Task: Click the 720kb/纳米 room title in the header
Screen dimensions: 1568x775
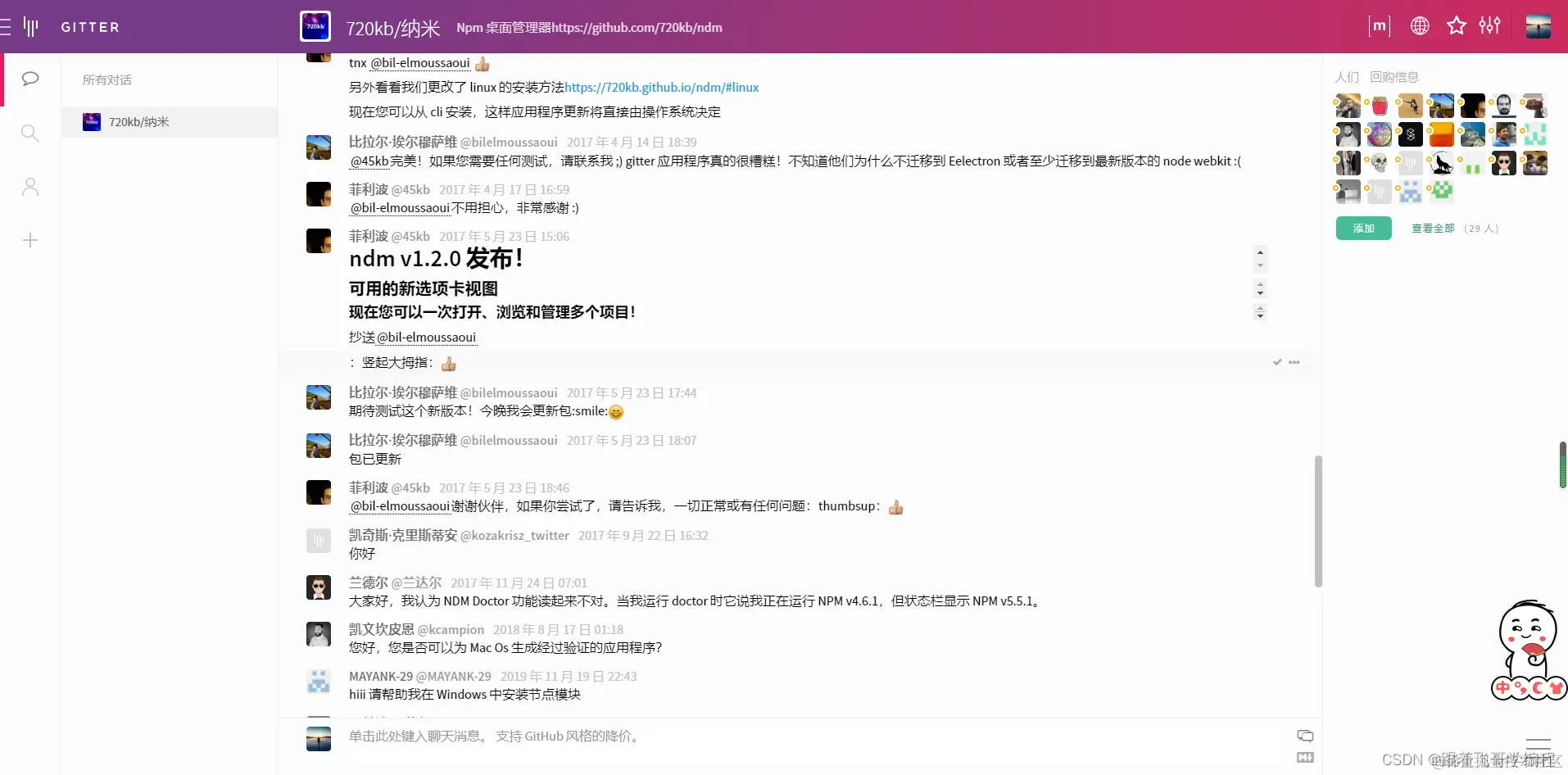Action: 393,29
